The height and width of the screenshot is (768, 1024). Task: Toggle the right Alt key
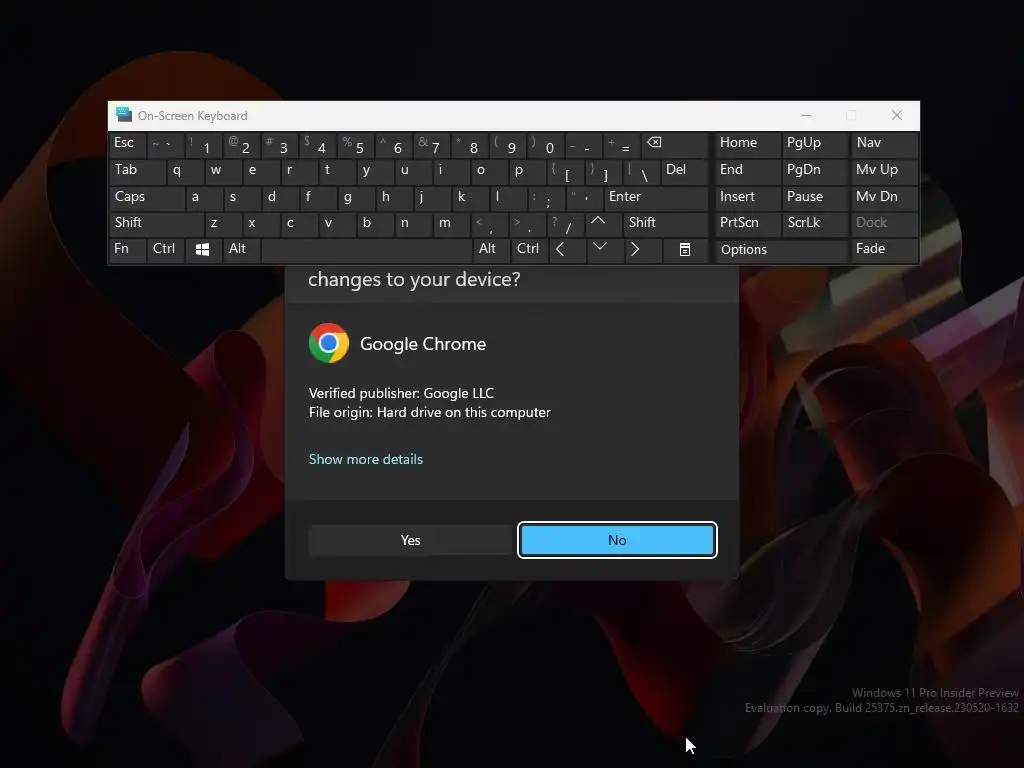point(491,249)
